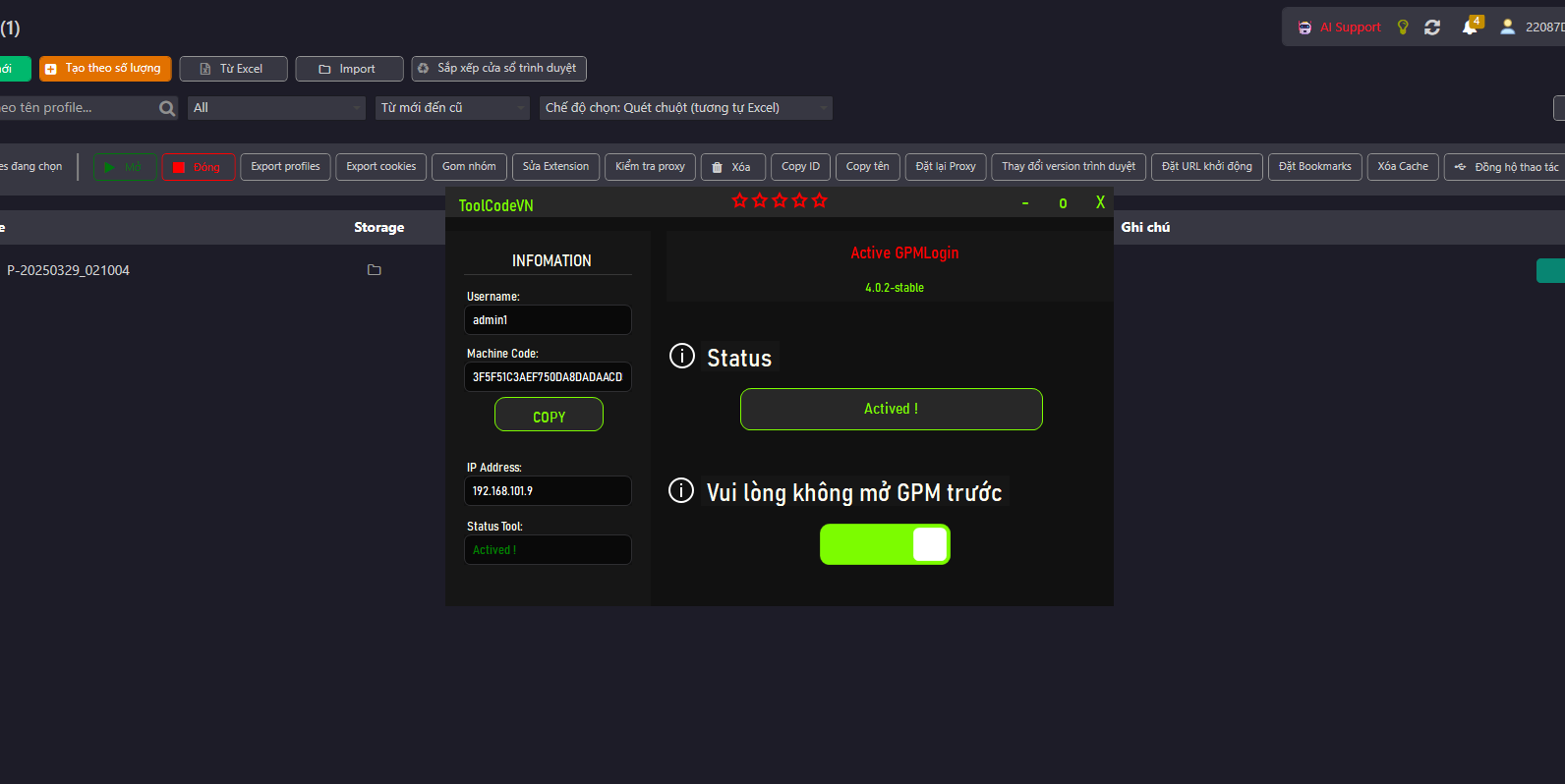The width and height of the screenshot is (1565, 784).
Task: Click the Ghi chú column header
Action: [x=1145, y=227]
